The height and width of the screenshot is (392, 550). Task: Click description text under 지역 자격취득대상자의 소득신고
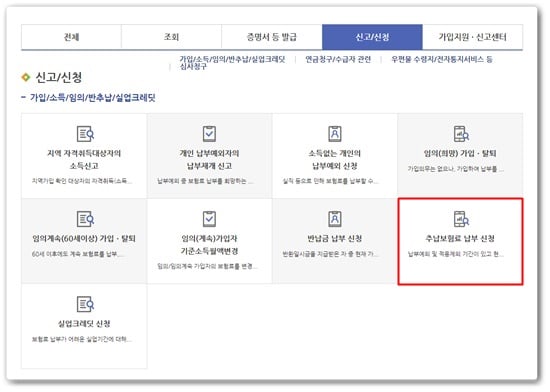click(82, 181)
